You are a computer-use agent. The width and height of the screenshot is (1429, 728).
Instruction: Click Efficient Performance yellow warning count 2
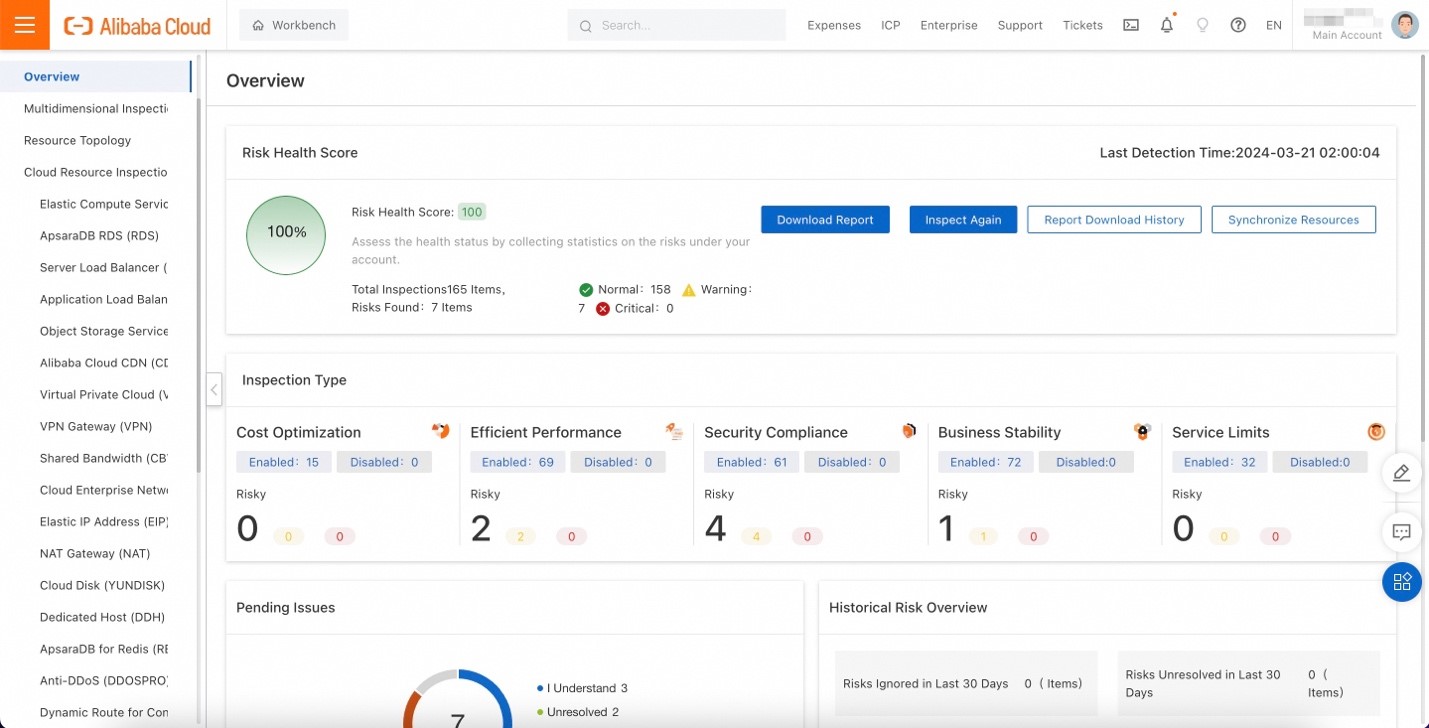521,537
